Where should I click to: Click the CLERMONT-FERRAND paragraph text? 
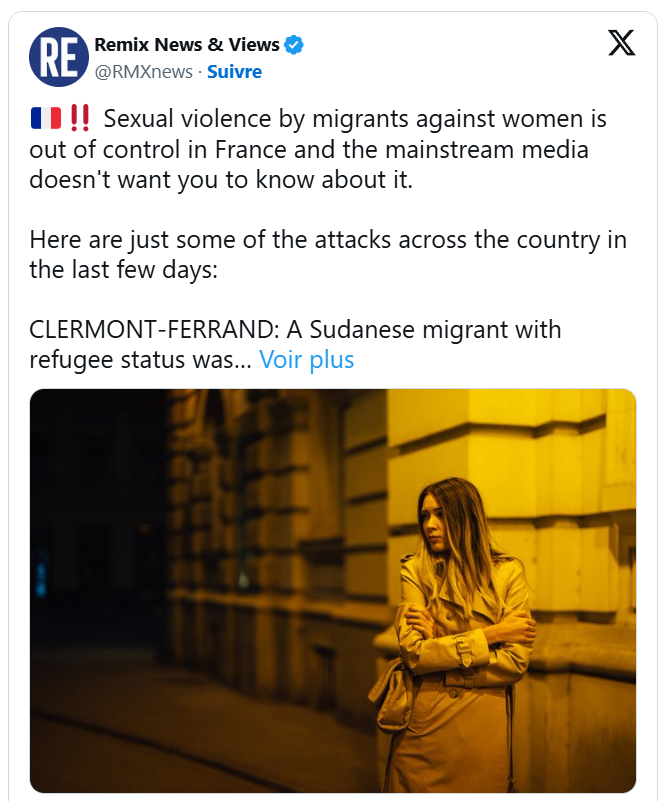[295, 330]
